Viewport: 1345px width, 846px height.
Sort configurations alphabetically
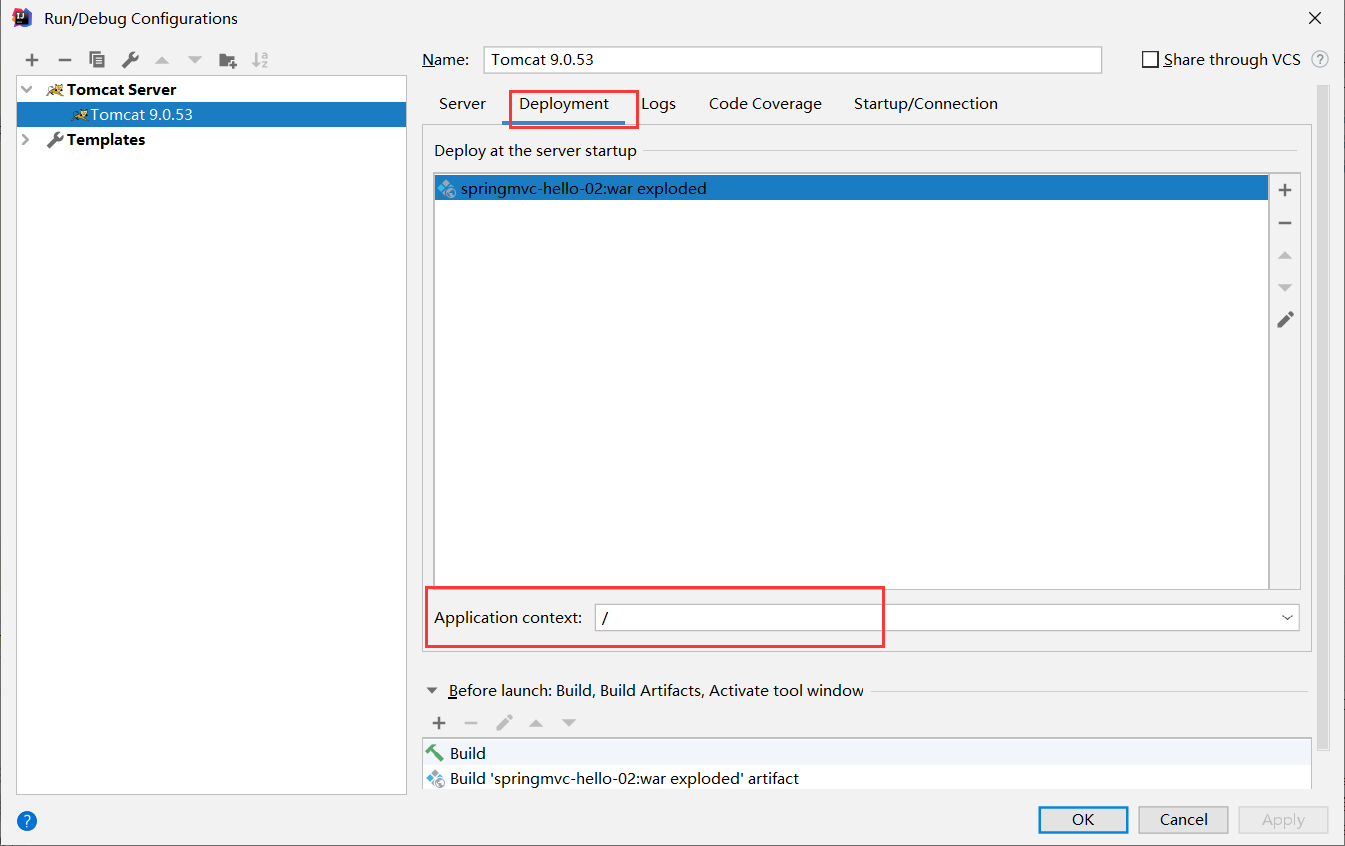260,60
